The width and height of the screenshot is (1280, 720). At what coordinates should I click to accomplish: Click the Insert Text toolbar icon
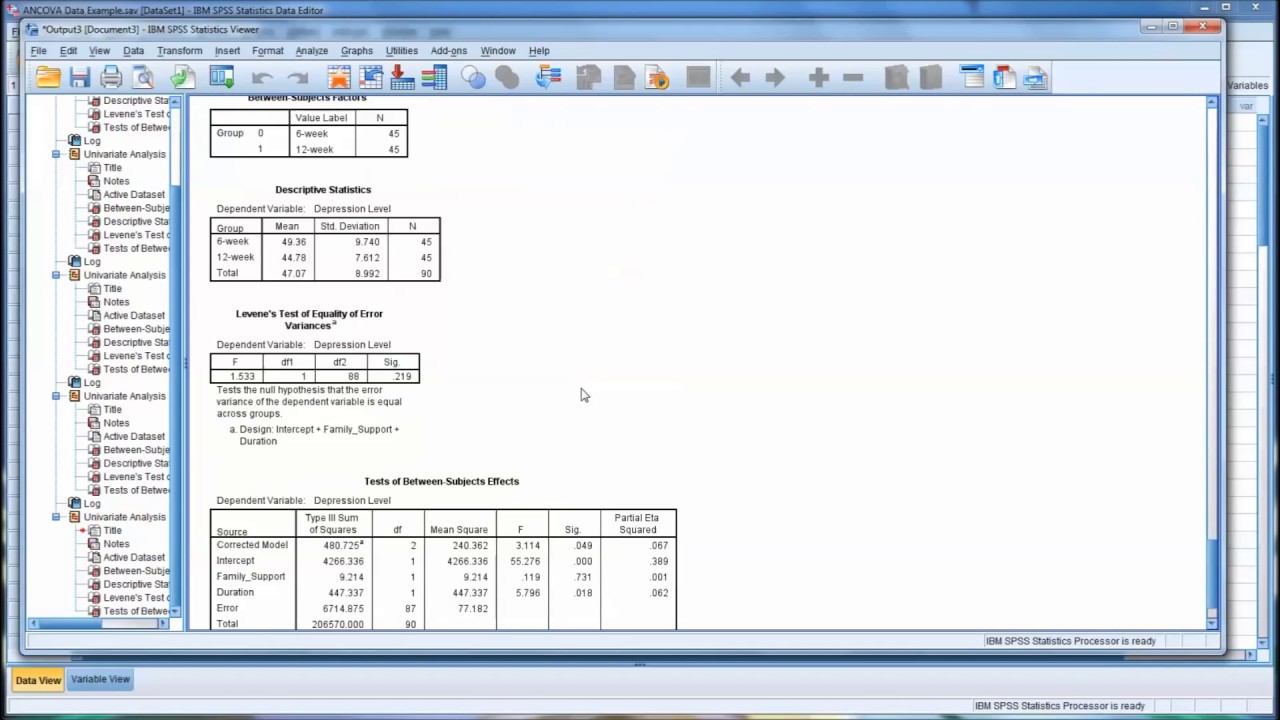coord(1036,78)
